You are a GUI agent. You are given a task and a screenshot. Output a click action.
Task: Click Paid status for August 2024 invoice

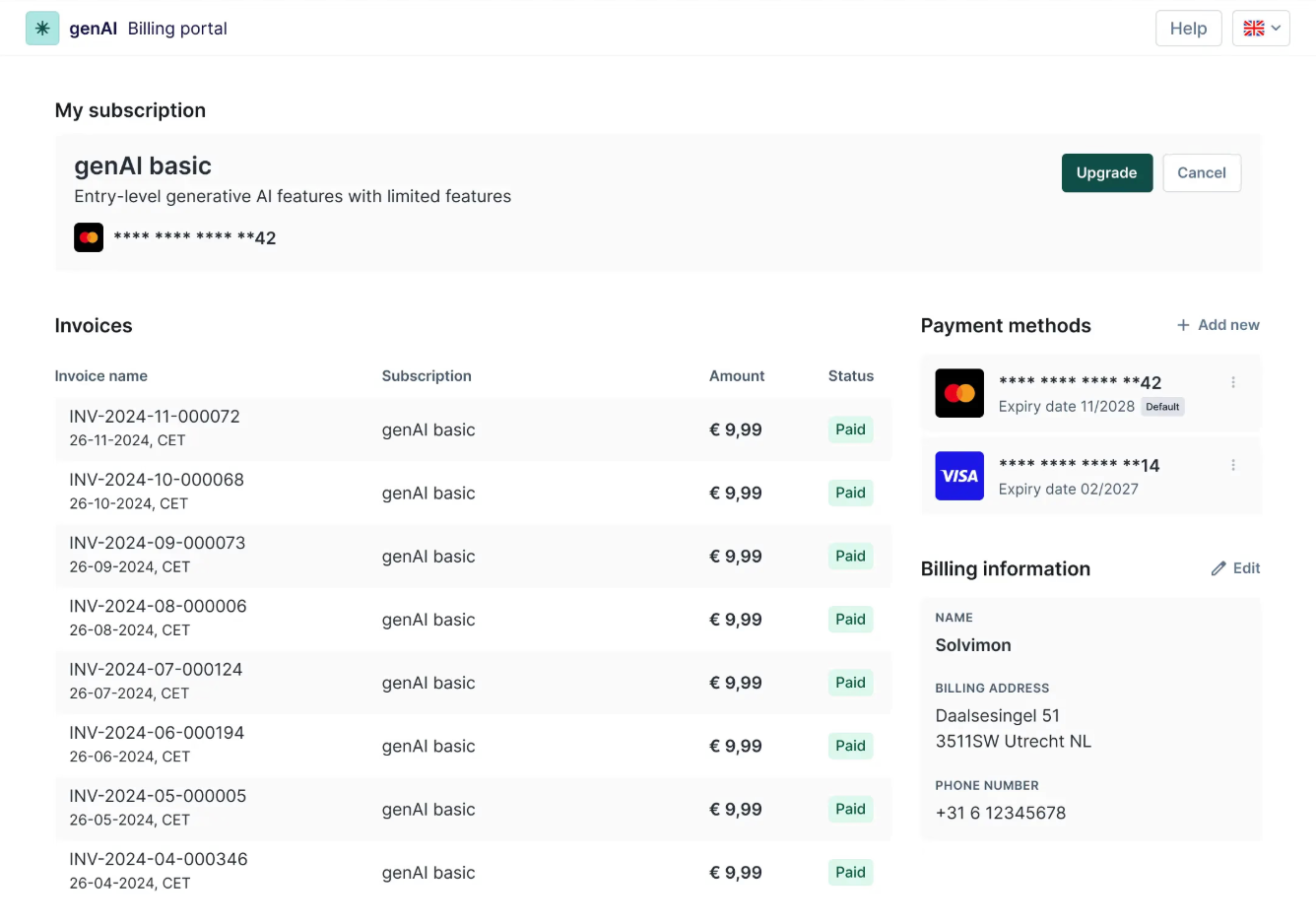(x=850, y=619)
